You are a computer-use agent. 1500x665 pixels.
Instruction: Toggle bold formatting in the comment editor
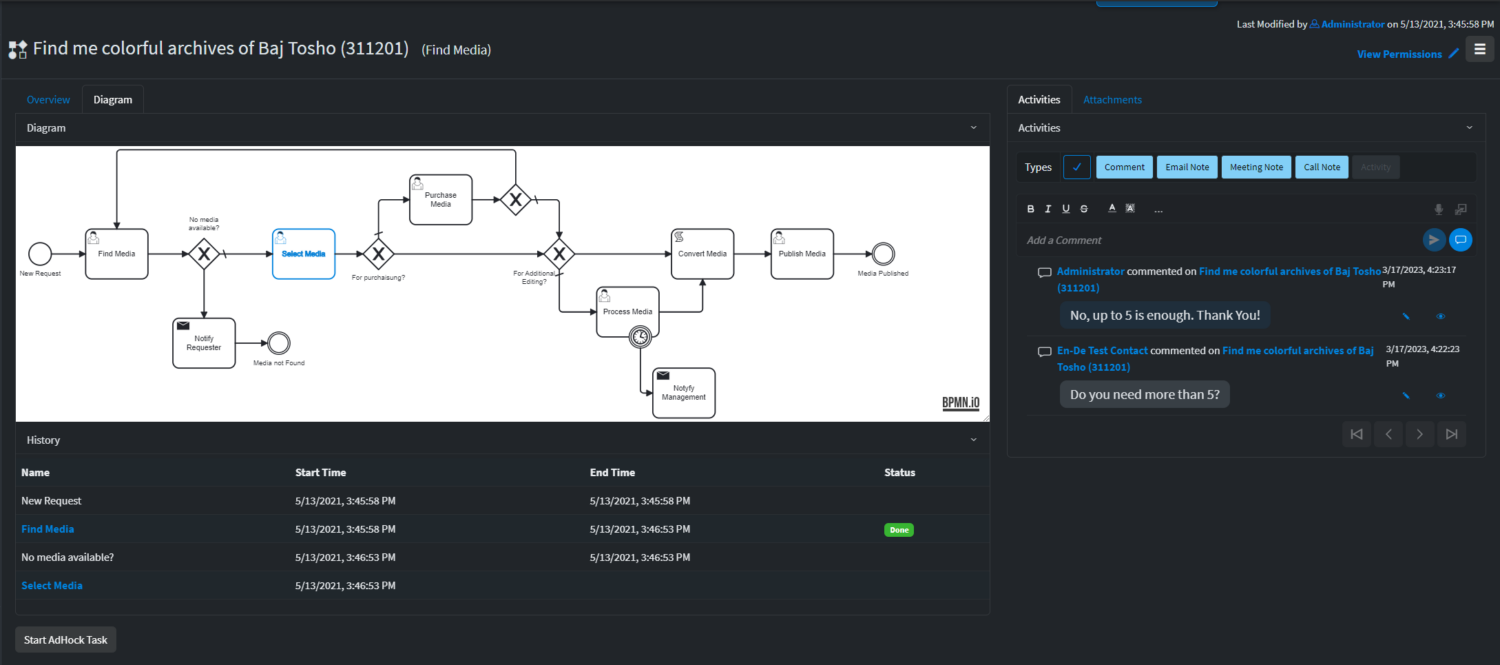pos(1031,208)
